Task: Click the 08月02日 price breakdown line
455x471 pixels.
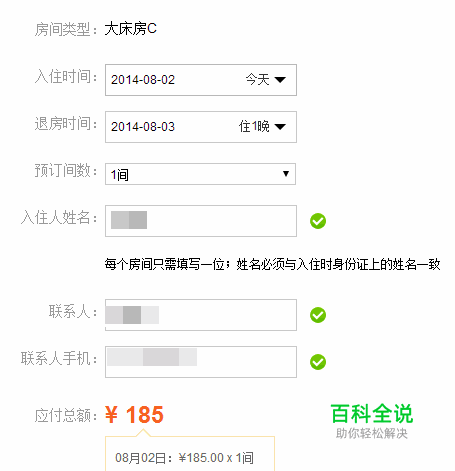Action: click(184, 458)
